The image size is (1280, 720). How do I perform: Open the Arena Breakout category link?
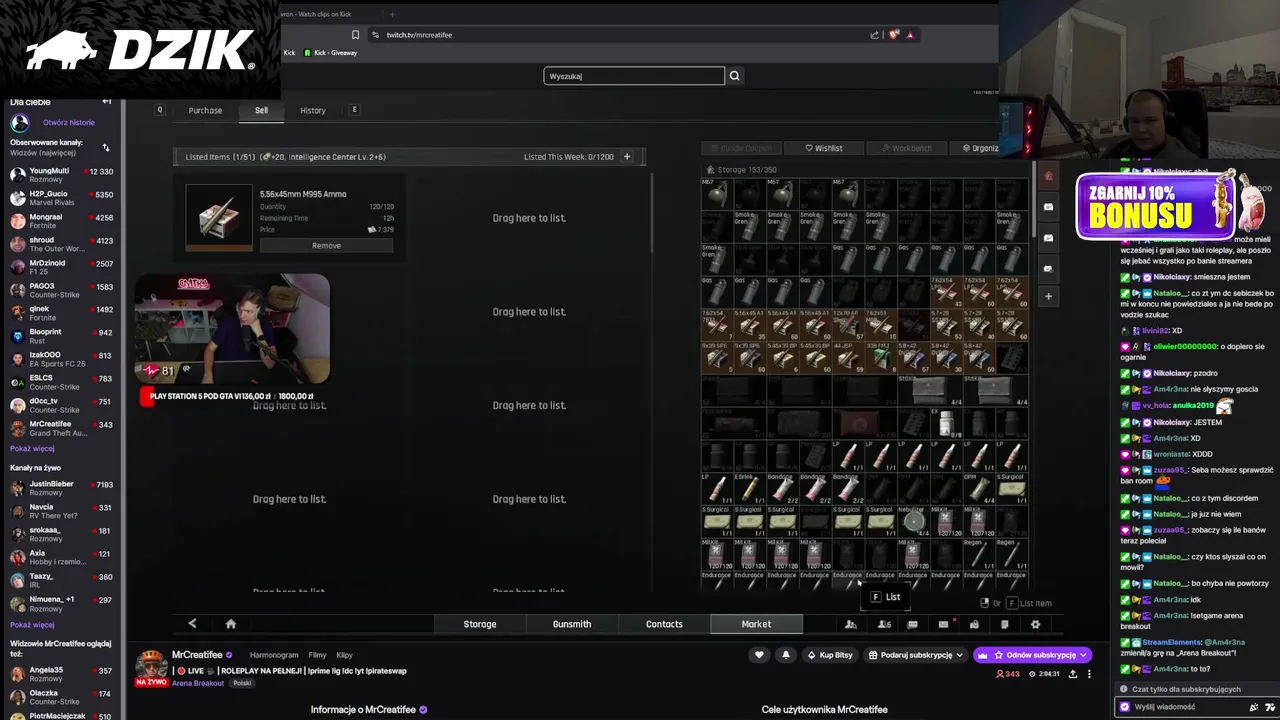198,683
